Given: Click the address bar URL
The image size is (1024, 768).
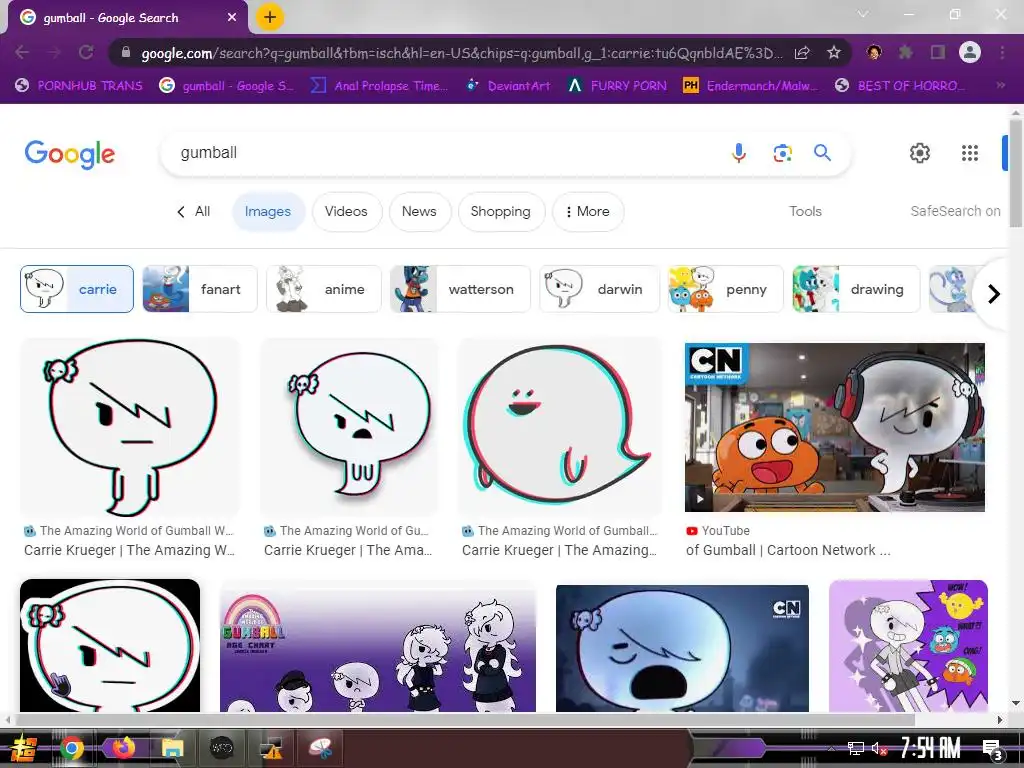Looking at the screenshot, I should [x=461, y=53].
